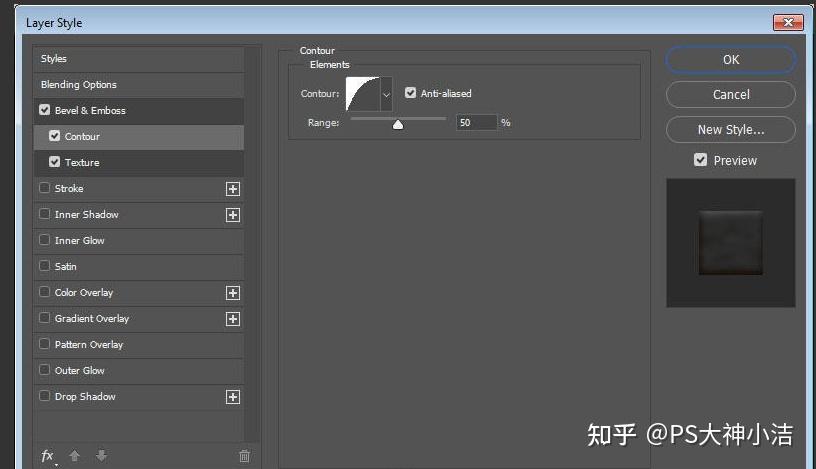Select the Bevel & Emboss row
Viewport: 816px width, 469px height.
coord(139,111)
